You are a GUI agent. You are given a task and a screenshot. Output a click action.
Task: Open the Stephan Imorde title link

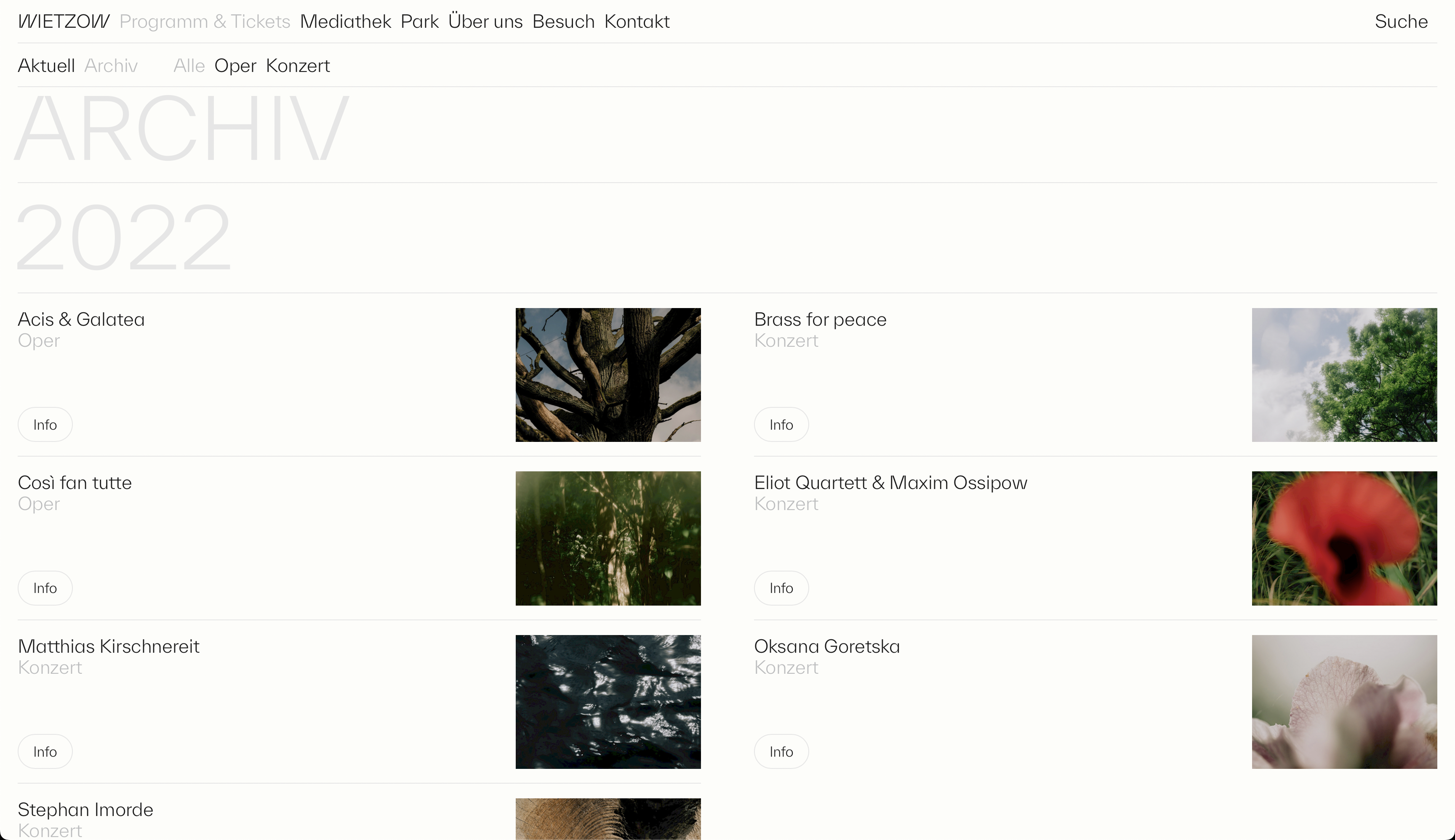click(85, 809)
